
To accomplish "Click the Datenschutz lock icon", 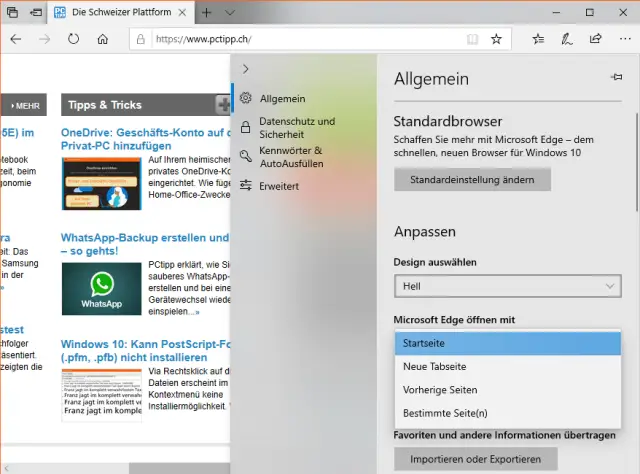I will 245,127.
